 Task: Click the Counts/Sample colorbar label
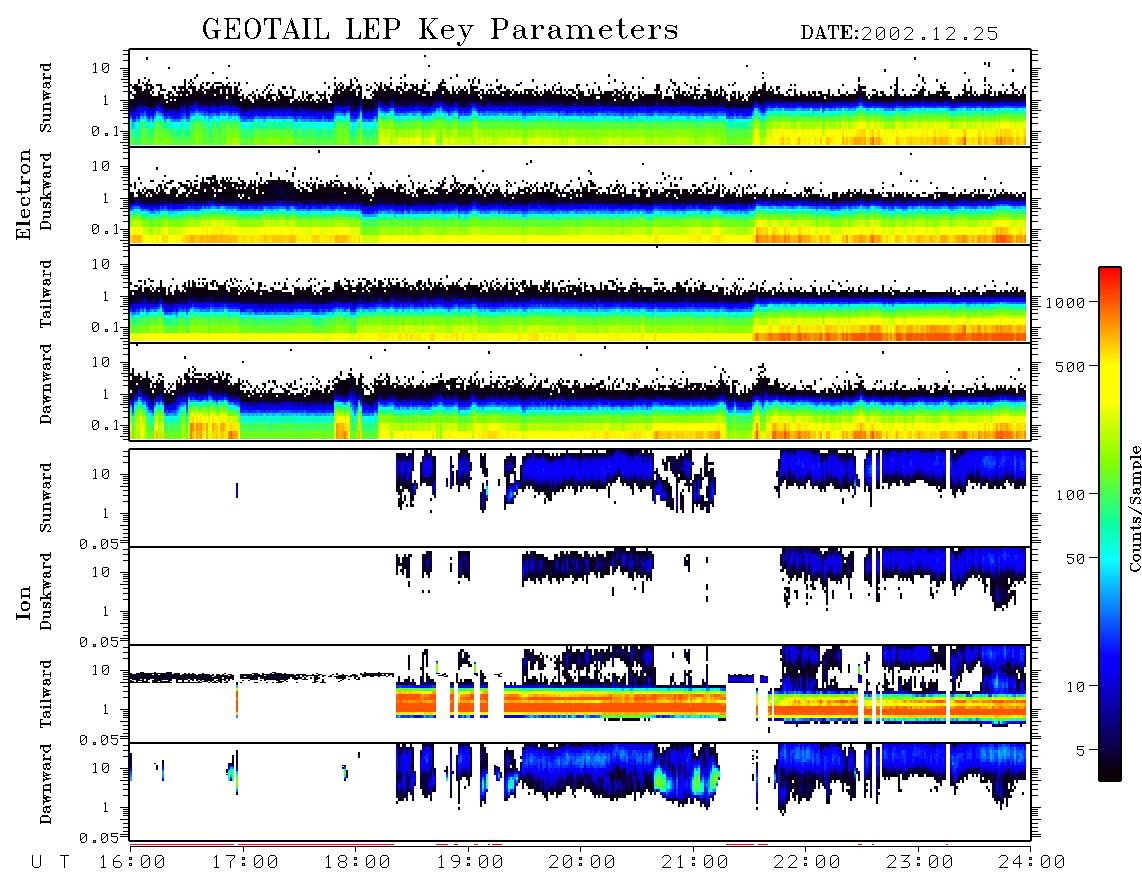1134,509
